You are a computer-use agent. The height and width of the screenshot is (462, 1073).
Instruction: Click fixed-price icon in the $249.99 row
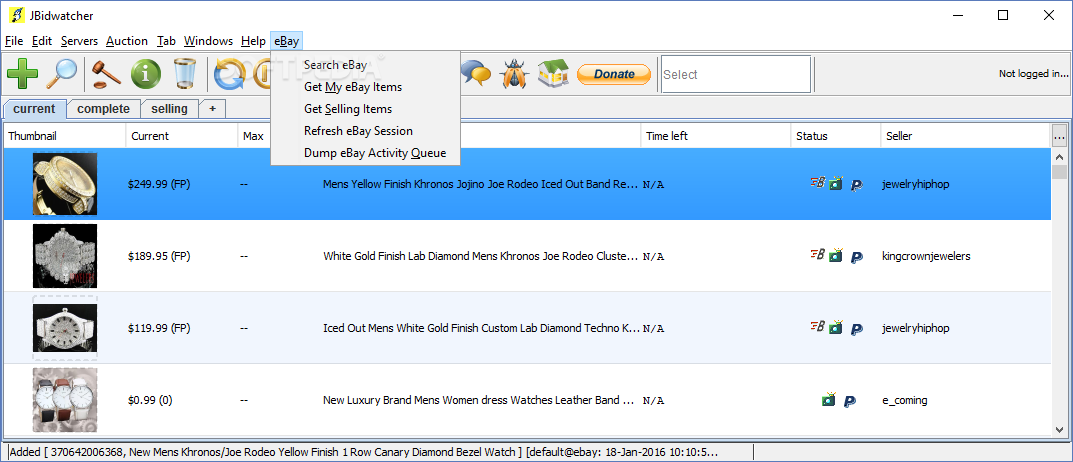(818, 183)
